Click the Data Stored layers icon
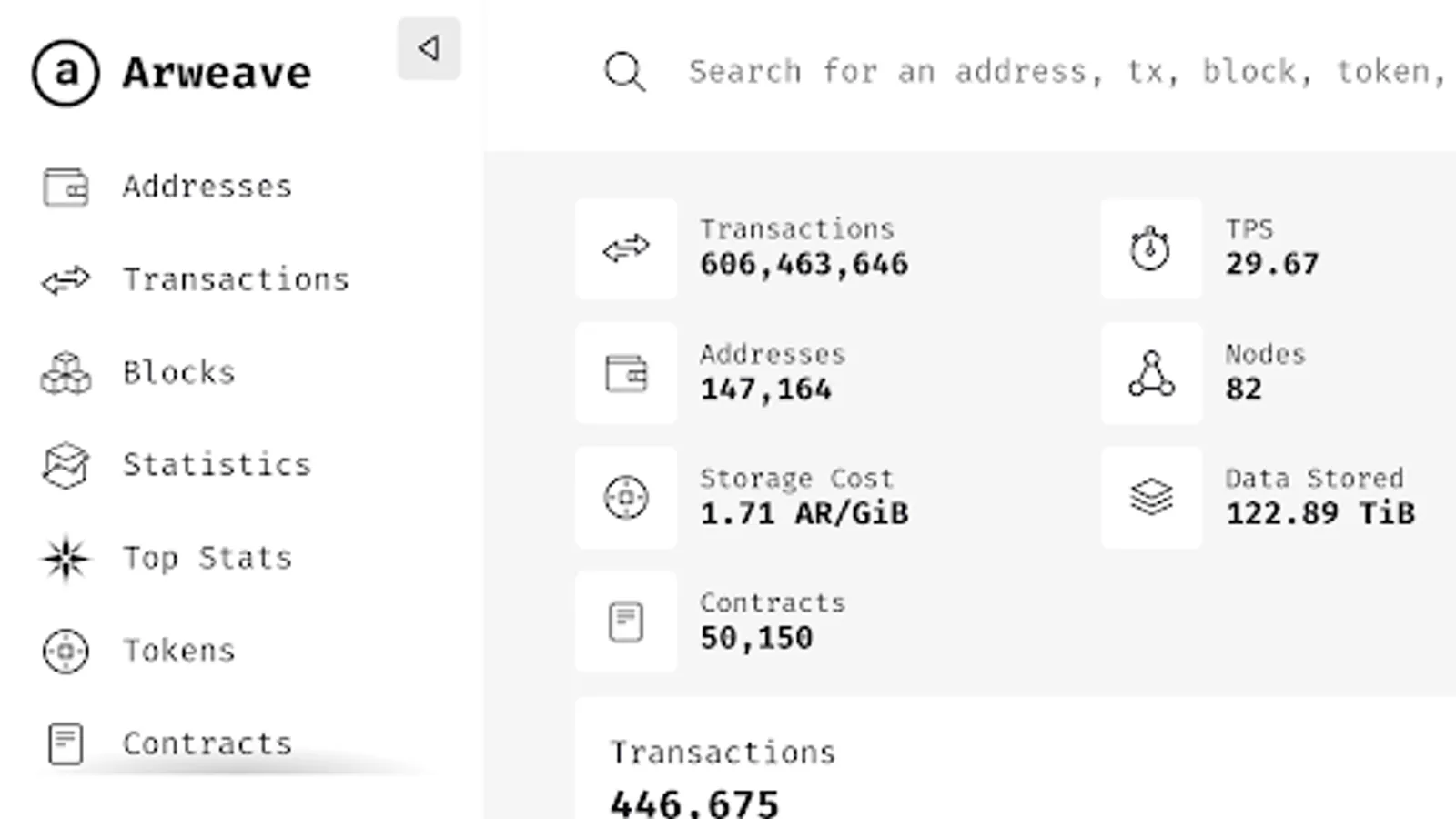Image resolution: width=1456 pixels, height=819 pixels. point(1151,498)
